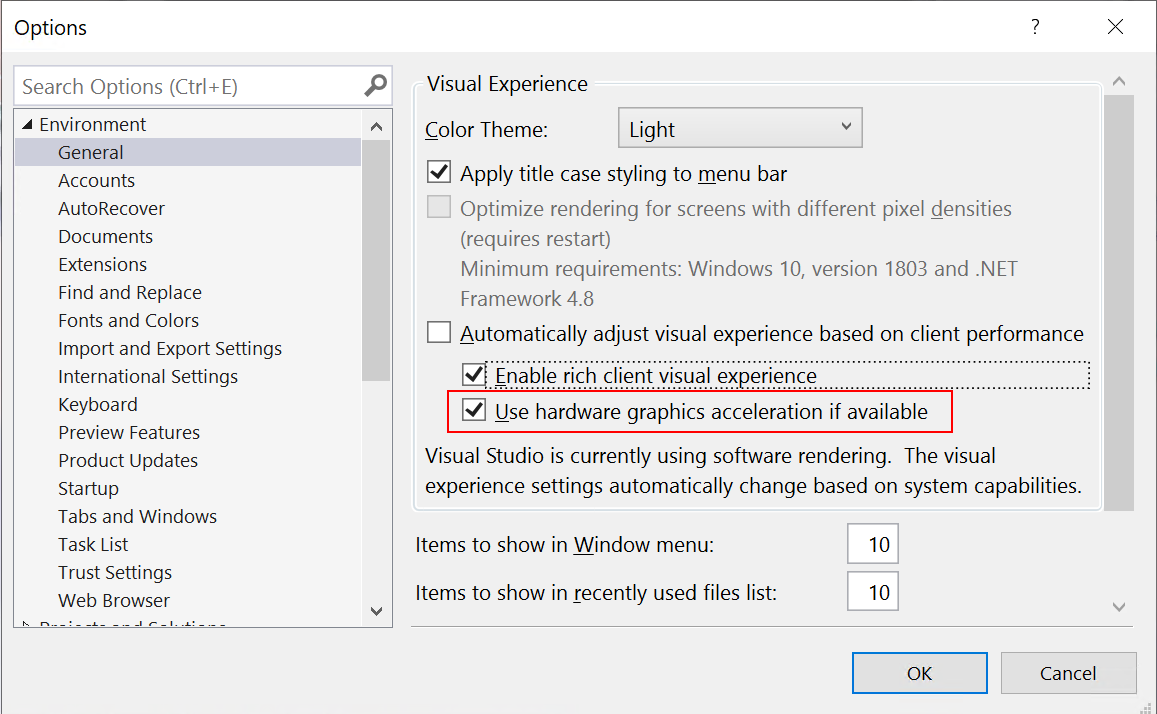The image size is (1157, 714).
Task: Uncheck Apply title case styling to menu bar
Action: coord(439,173)
